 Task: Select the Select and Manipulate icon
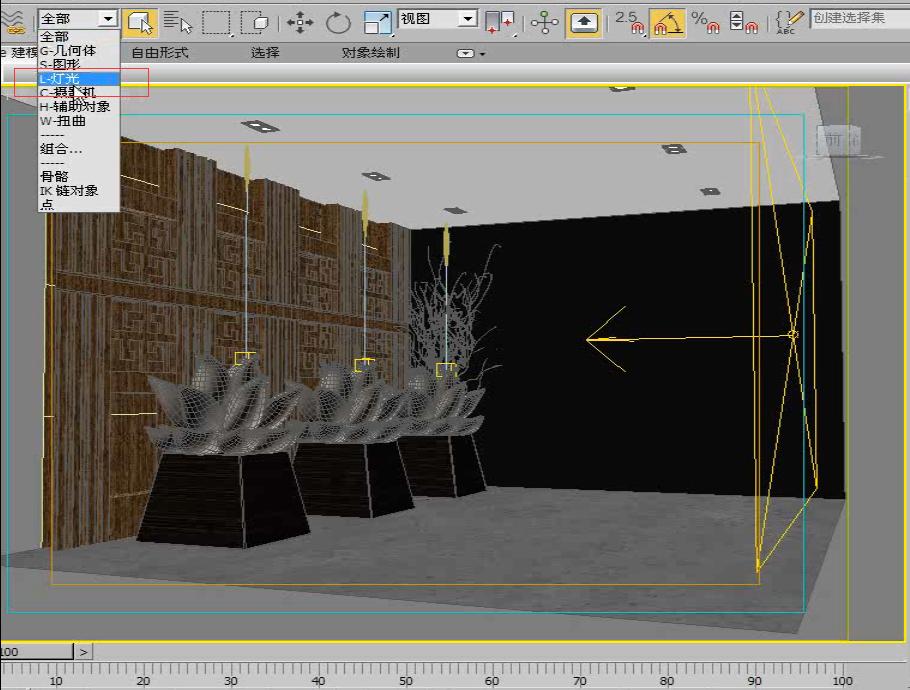coord(545,20)
